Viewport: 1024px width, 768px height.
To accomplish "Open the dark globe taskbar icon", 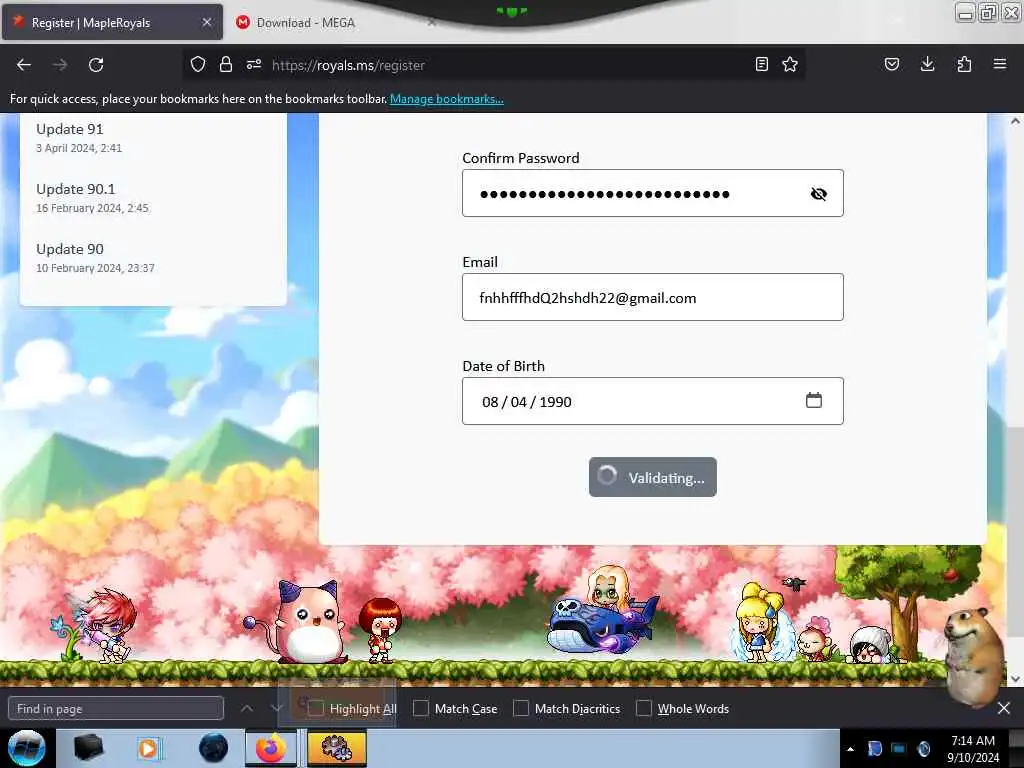I will coord(214,748).
